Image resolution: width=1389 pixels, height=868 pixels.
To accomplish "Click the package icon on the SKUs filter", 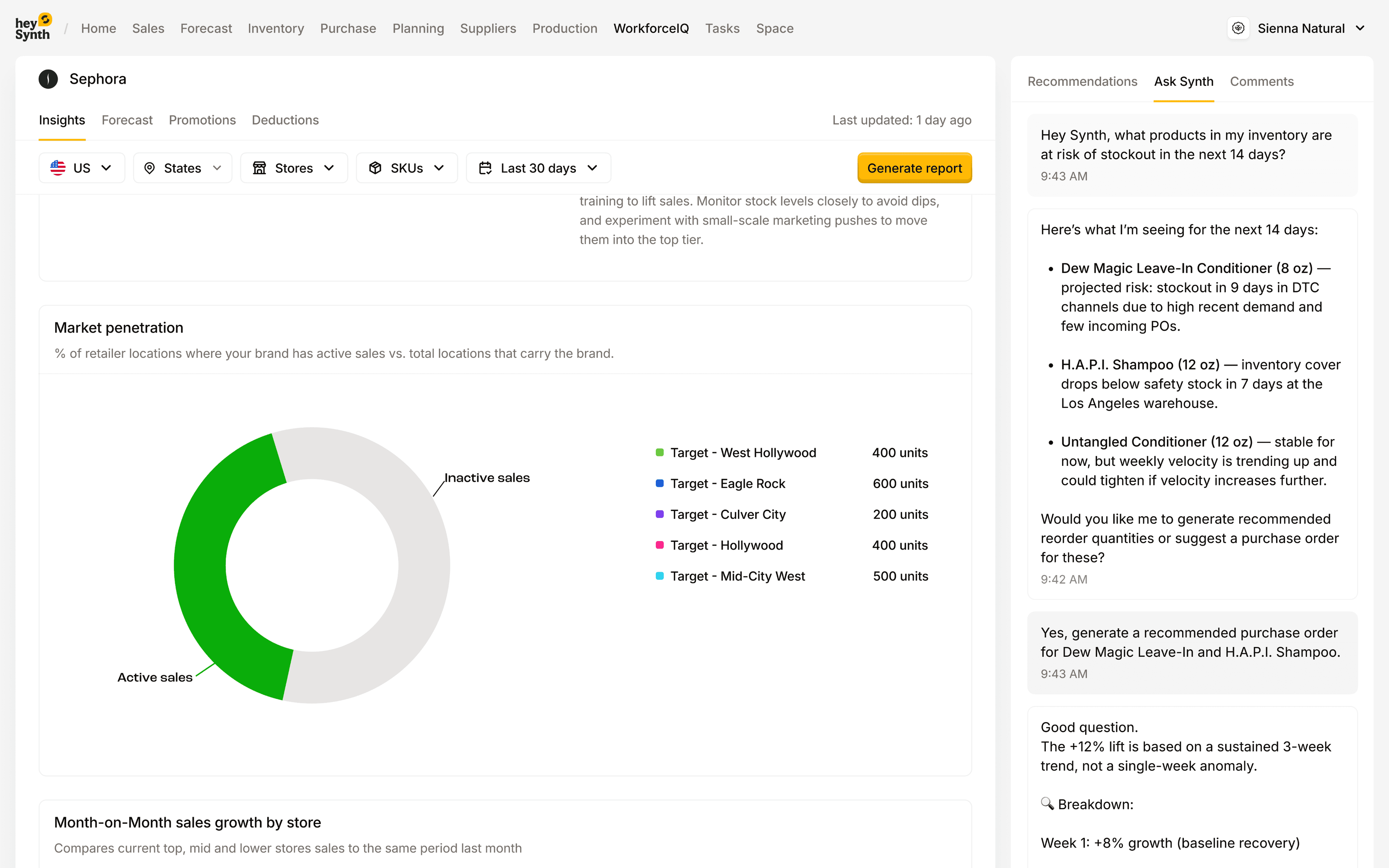I will tap(375, 167).
